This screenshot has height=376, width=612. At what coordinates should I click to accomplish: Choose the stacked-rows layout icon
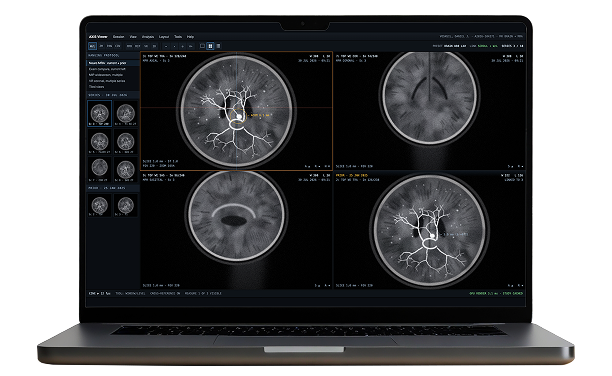[218, 46]
